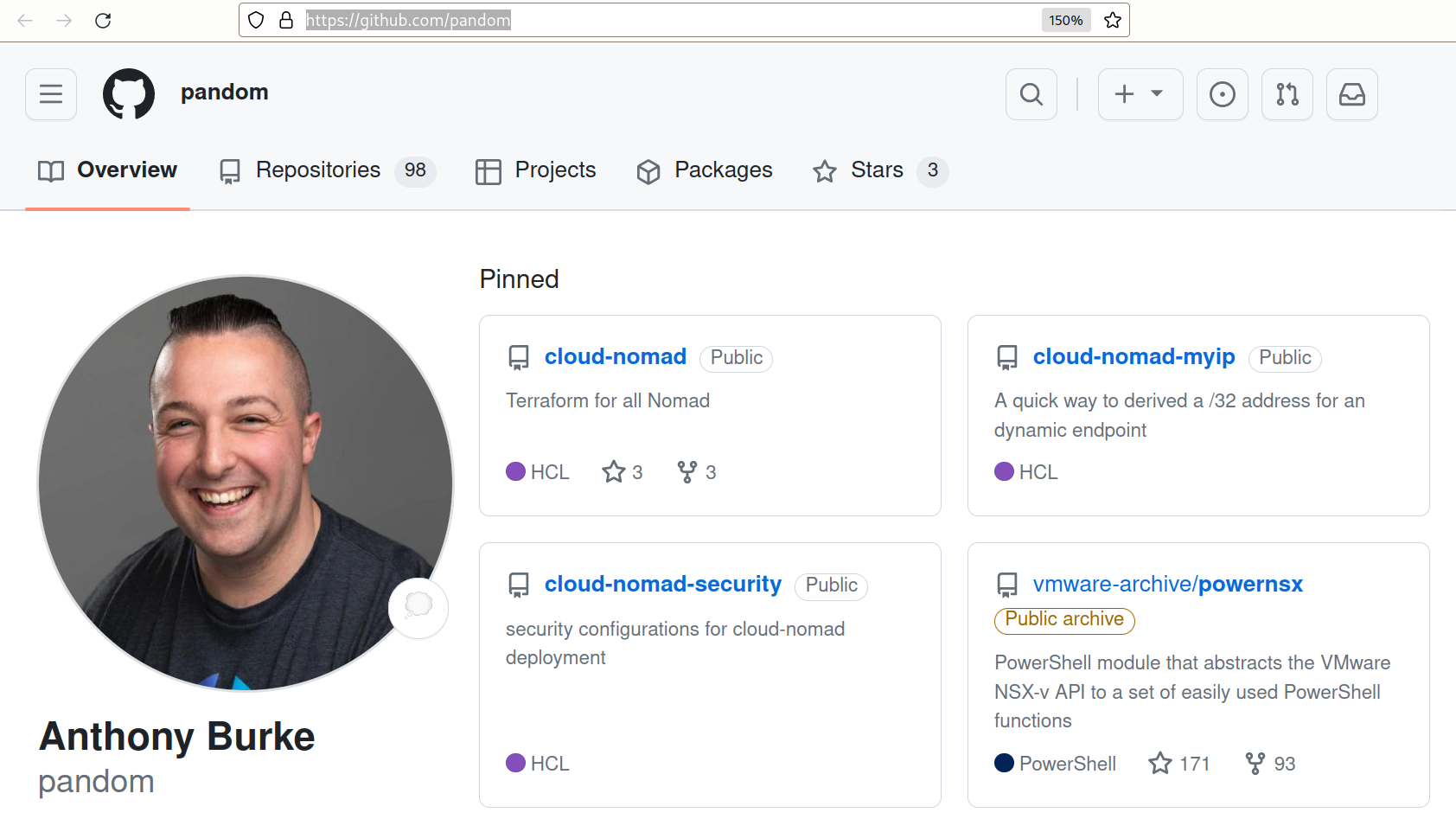1456x819 pixels.
Task: Open the notifications inbox icon
Action: coord(1352,94)
